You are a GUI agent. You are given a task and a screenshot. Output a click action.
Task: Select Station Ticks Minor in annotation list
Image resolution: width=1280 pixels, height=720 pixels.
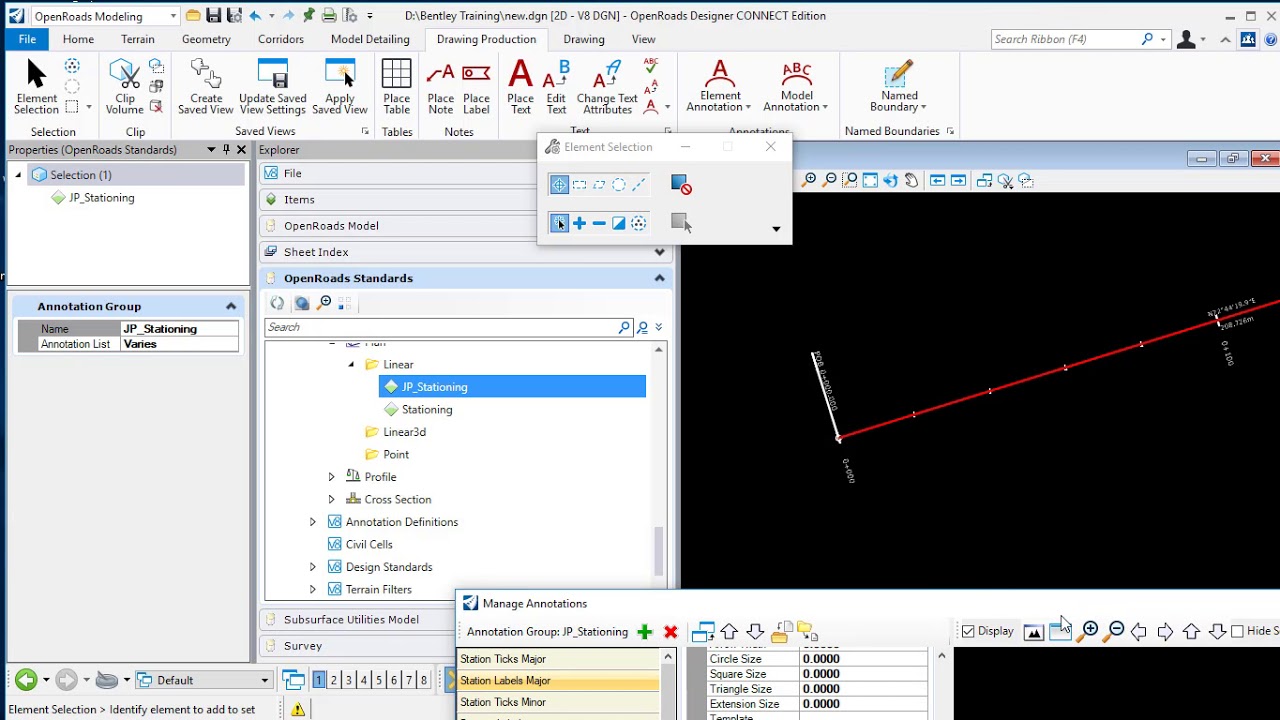tap(503, 702)
